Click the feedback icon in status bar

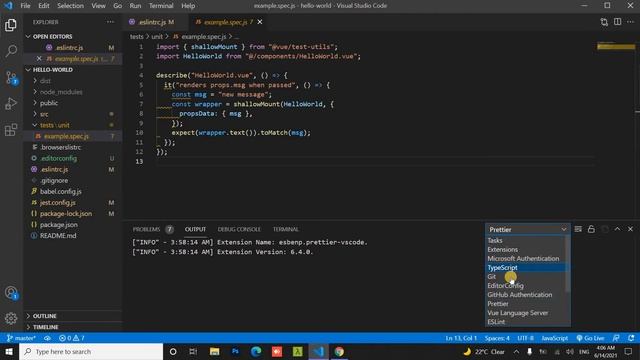(x=616, y=338)
